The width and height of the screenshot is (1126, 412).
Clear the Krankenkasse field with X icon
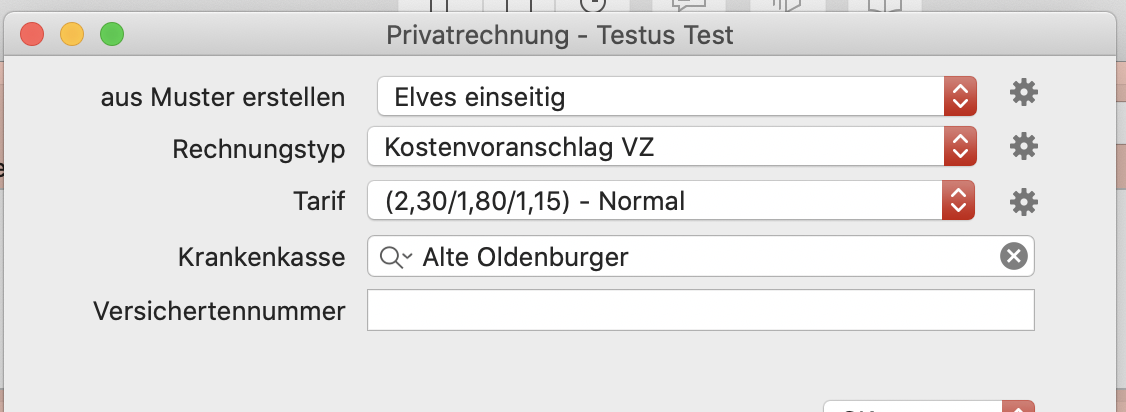pos(1014,256)
